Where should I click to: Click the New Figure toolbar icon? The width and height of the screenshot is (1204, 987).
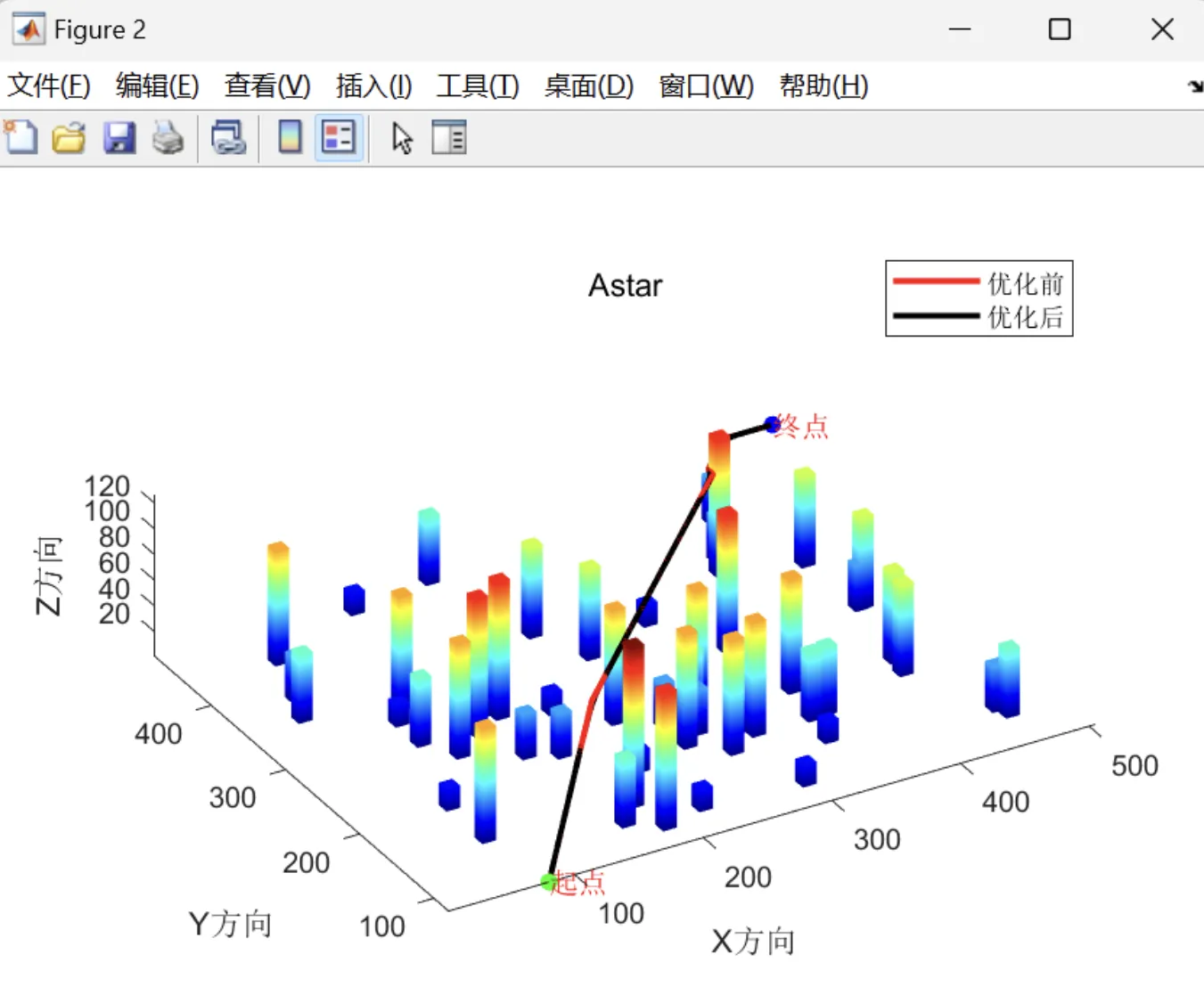point(21,138)
